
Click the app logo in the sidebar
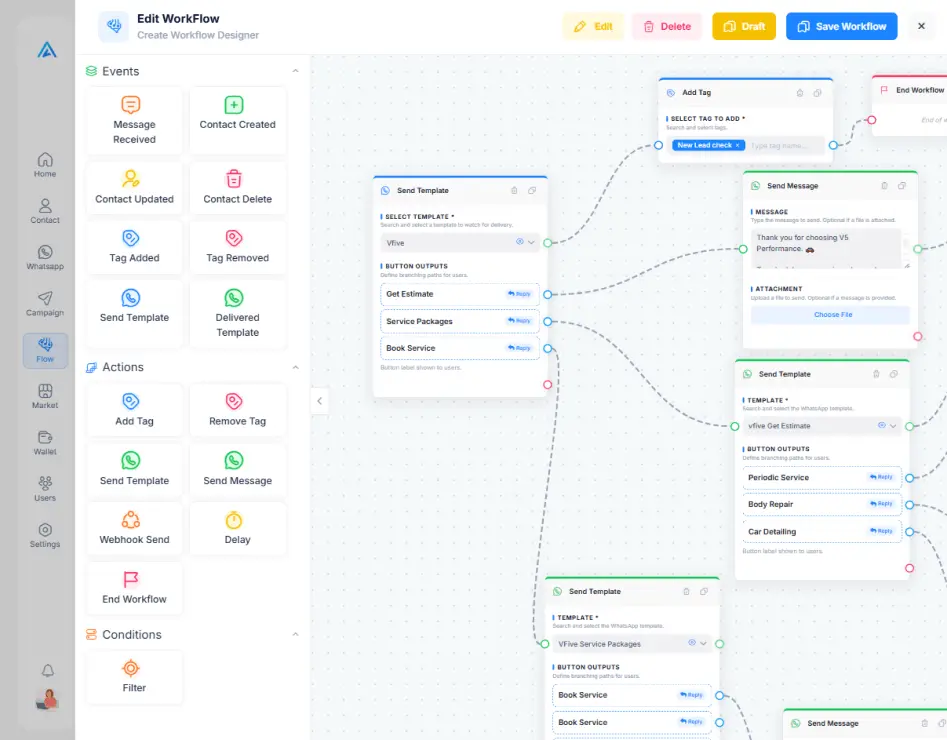(x=47, y=50)
